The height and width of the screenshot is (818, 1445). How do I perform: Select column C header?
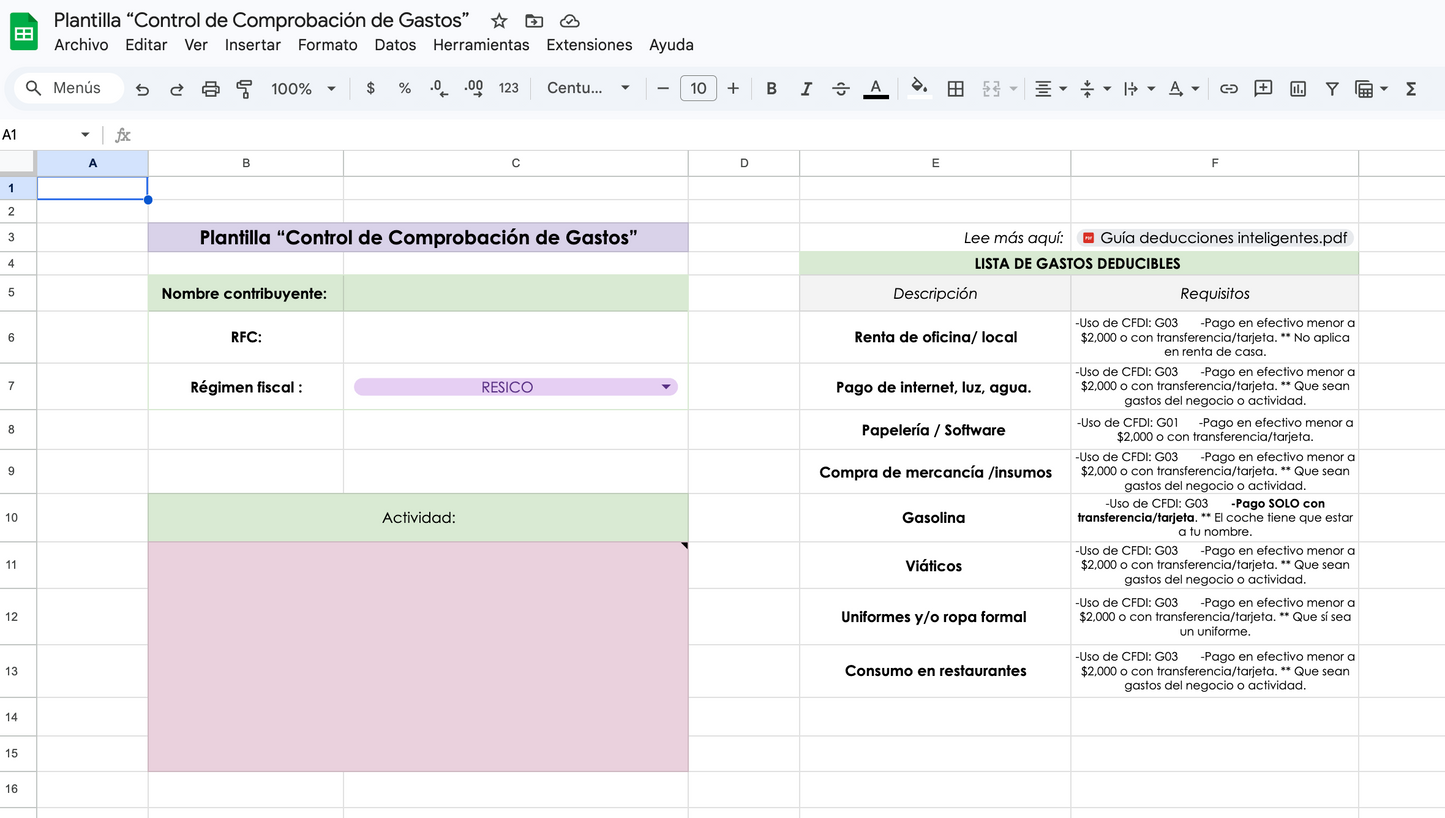tap(515, 163)
